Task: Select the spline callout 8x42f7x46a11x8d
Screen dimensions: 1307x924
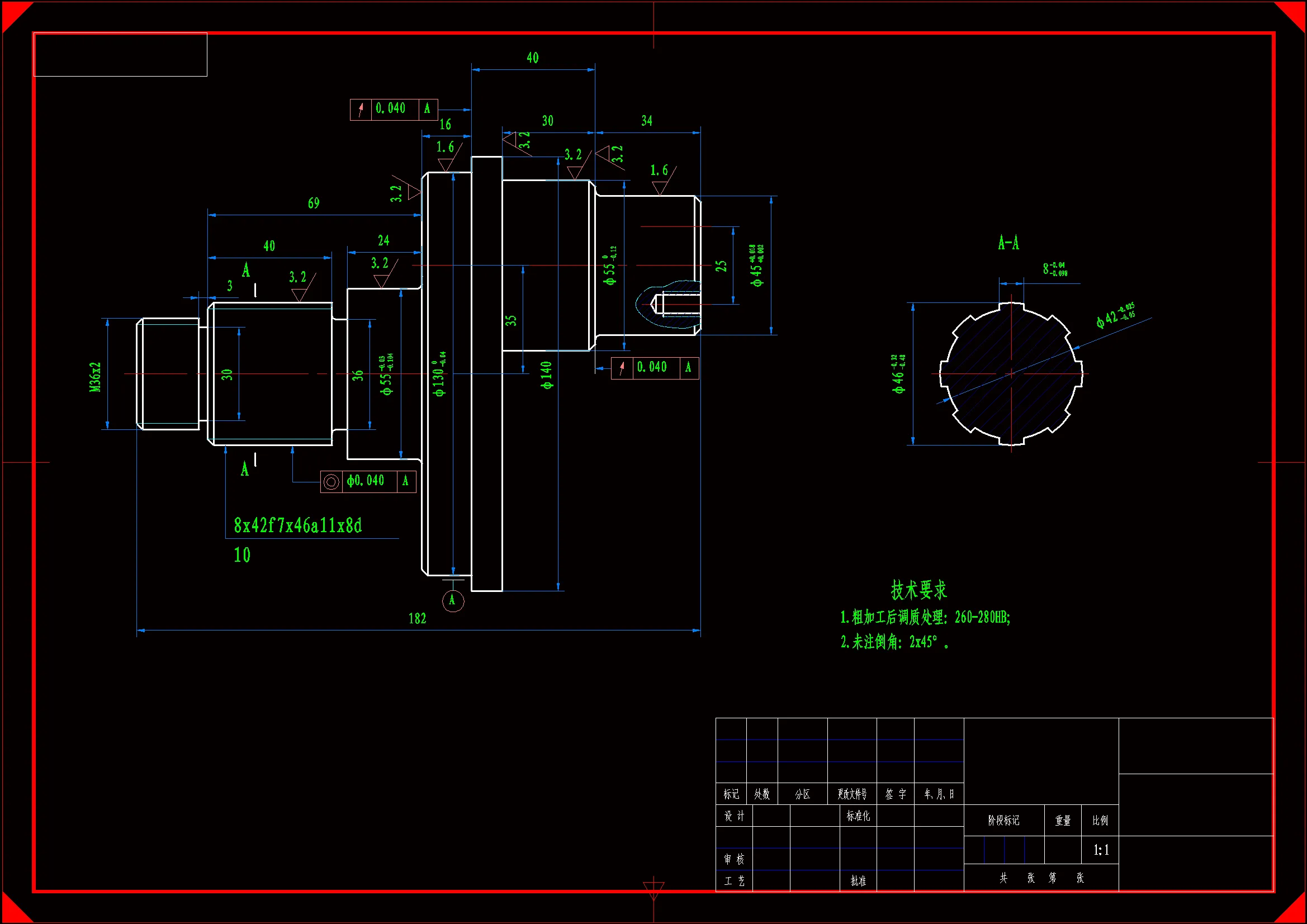Action: (298, 525)
